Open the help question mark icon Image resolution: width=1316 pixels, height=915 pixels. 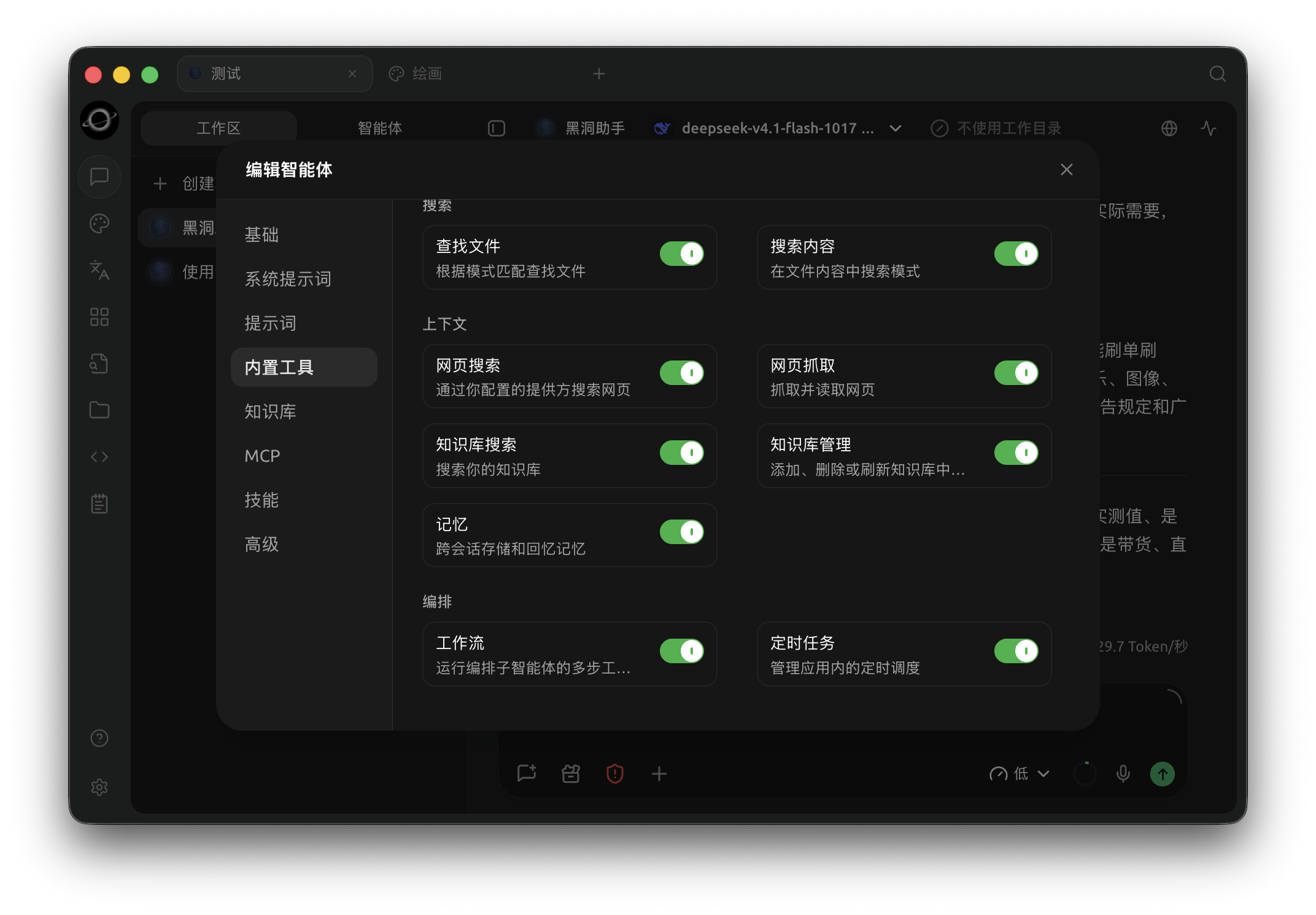(99, 738)
